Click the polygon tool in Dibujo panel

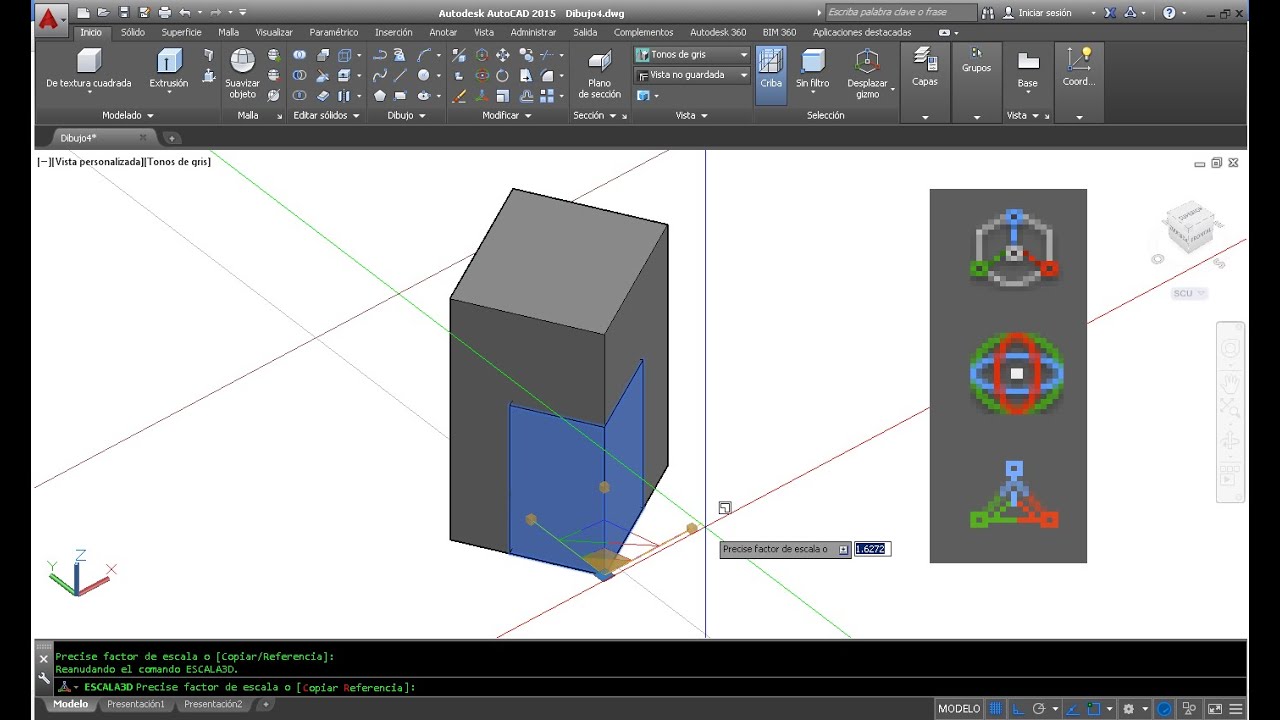[x=380, y=96]
